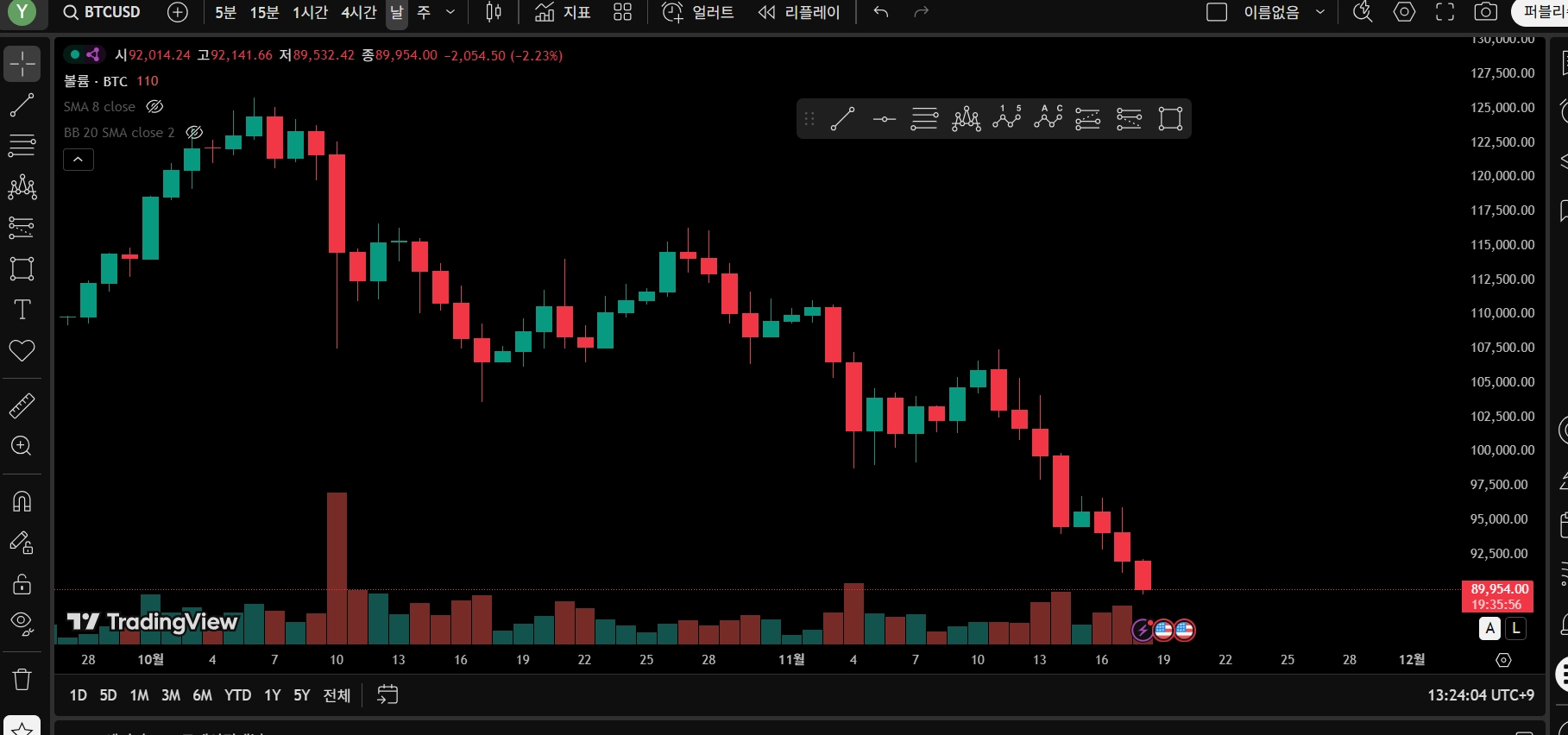Toggle hide all drawings eye icon
This screenshot has height=735, width=1568.
[x=22, y=624]
